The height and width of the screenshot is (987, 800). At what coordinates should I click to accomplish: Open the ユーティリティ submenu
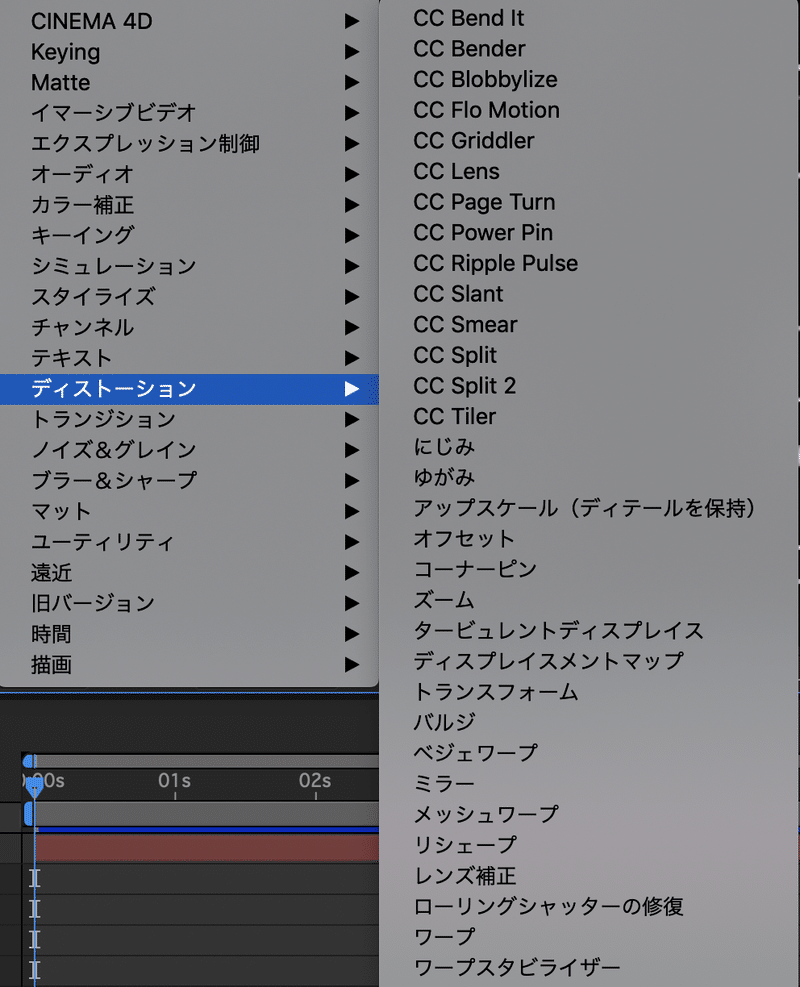[189, 542]
